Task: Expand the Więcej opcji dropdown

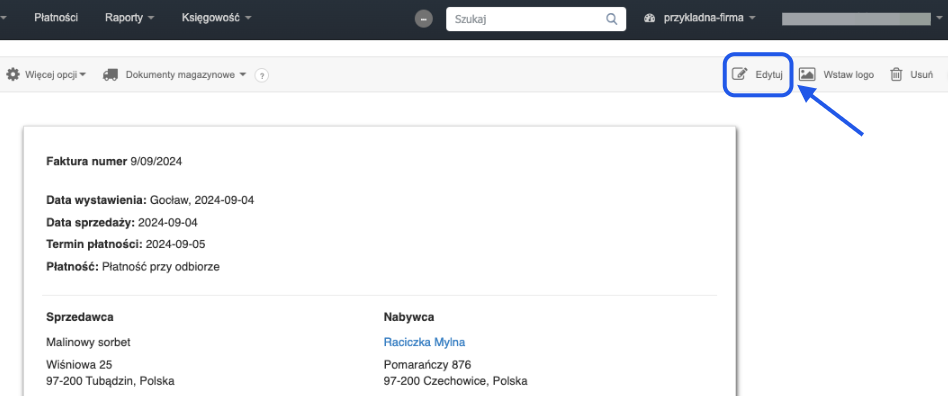Action: [x=56, y=75]
